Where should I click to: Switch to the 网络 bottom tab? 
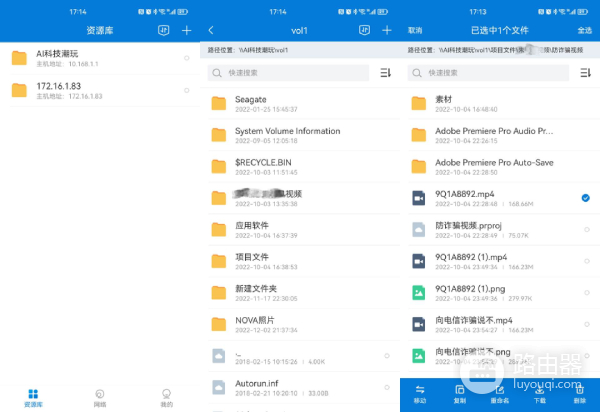pos(100,398)
